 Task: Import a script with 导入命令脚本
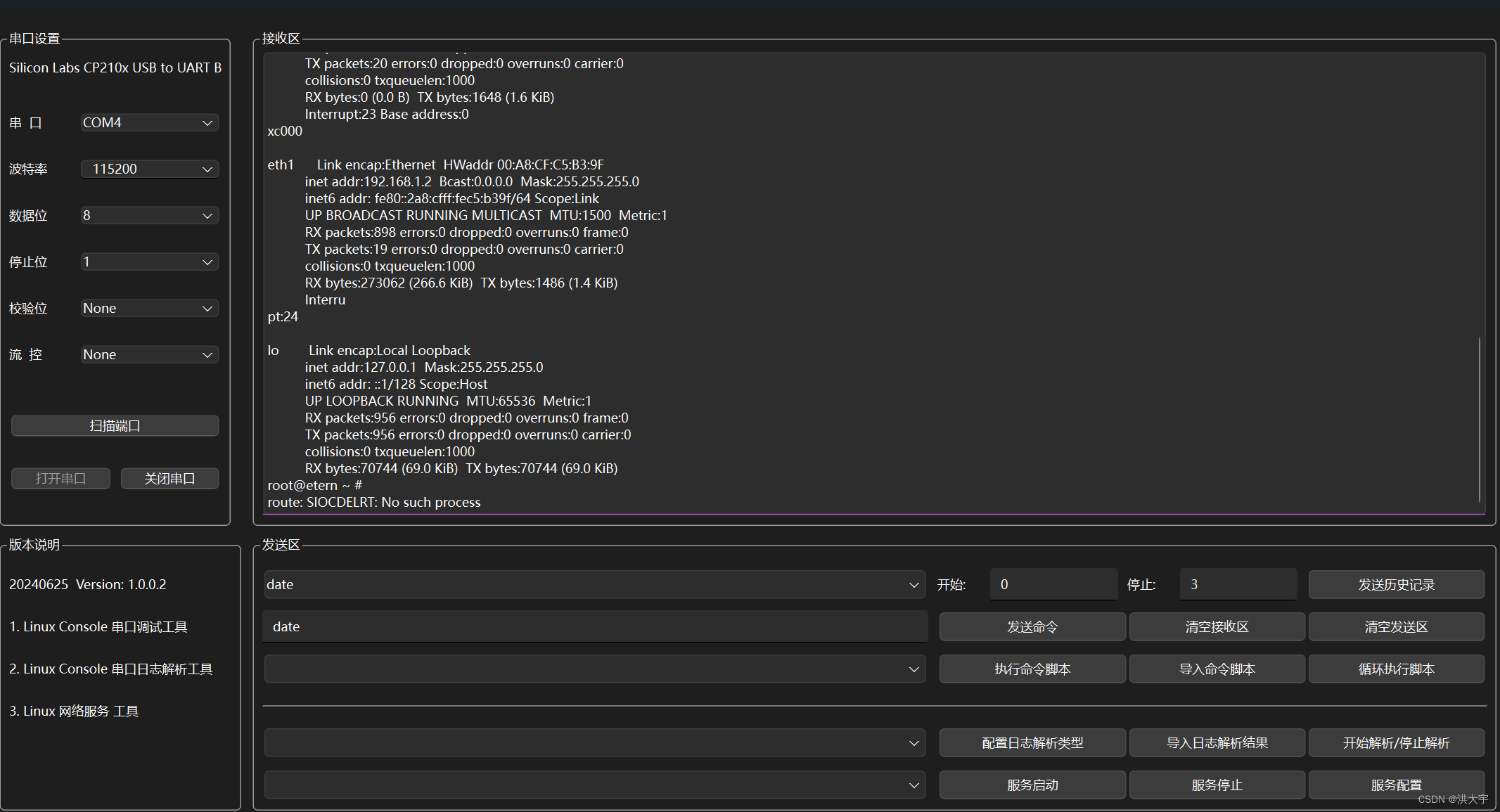pos(1217,669)
